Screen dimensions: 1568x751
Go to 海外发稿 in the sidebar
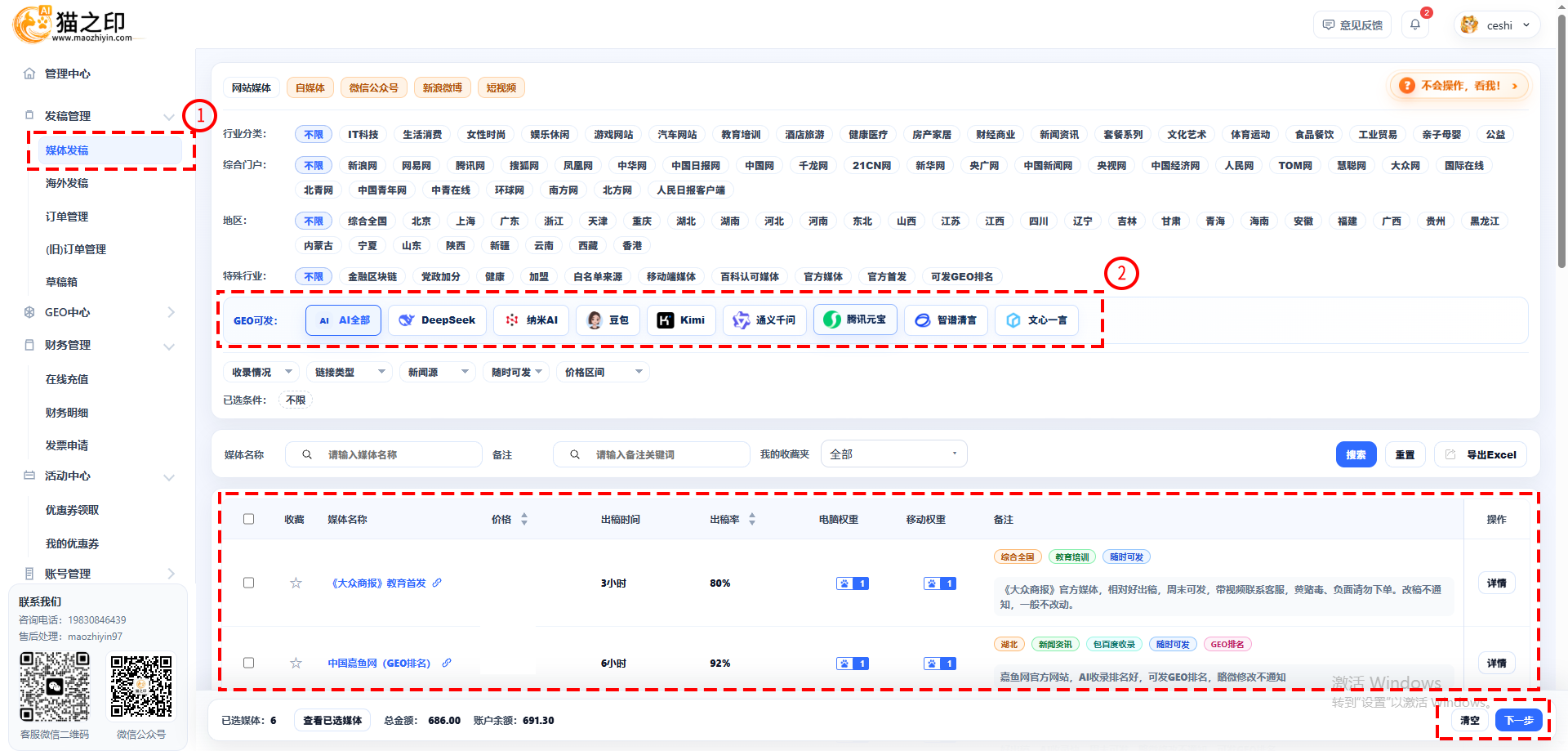[67, 183]
